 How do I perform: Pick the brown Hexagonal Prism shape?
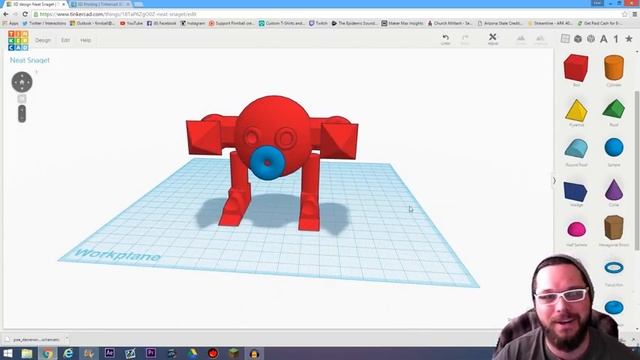[x=614, y=228]
